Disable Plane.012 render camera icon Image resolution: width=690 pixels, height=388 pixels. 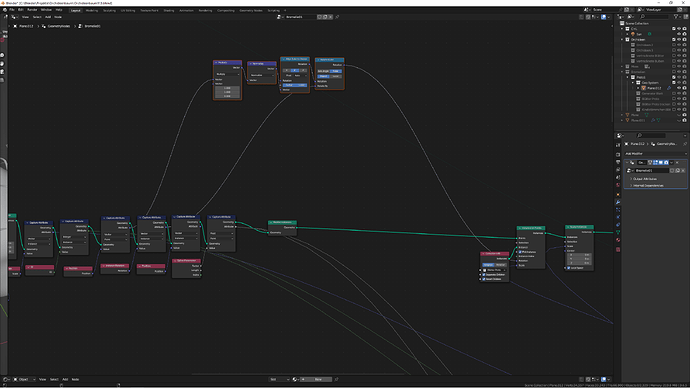(684, 88)
